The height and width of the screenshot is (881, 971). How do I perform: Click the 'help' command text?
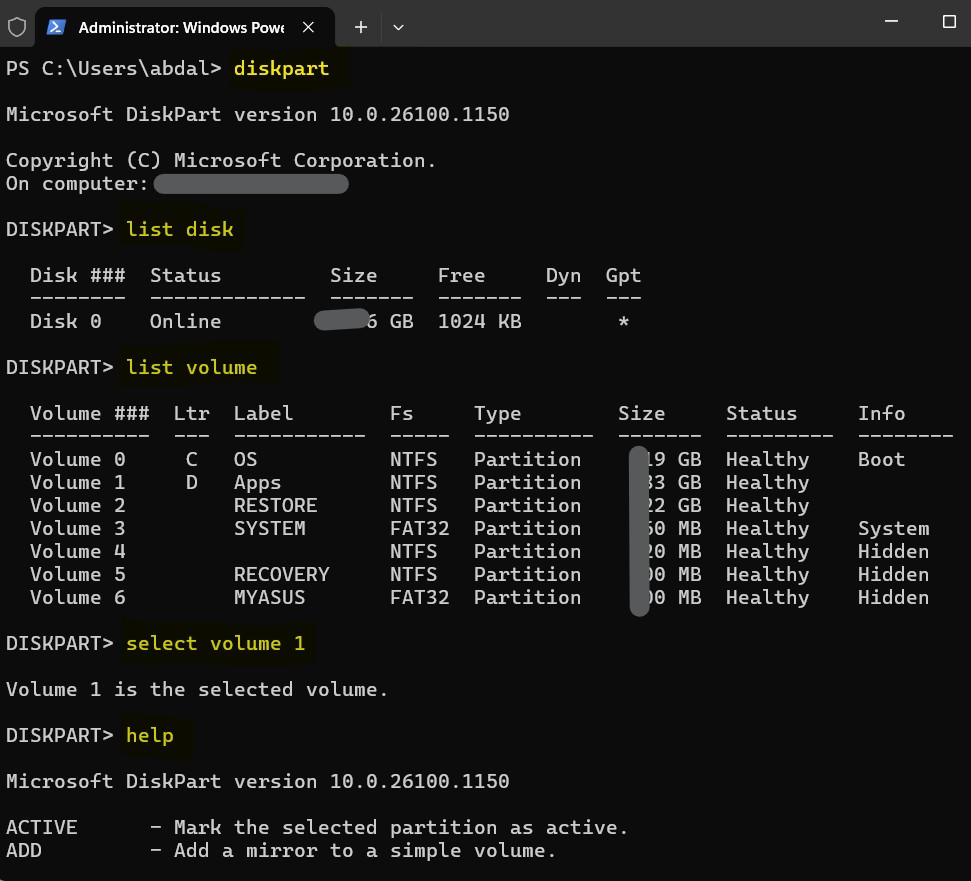click(x=150, y=735)
